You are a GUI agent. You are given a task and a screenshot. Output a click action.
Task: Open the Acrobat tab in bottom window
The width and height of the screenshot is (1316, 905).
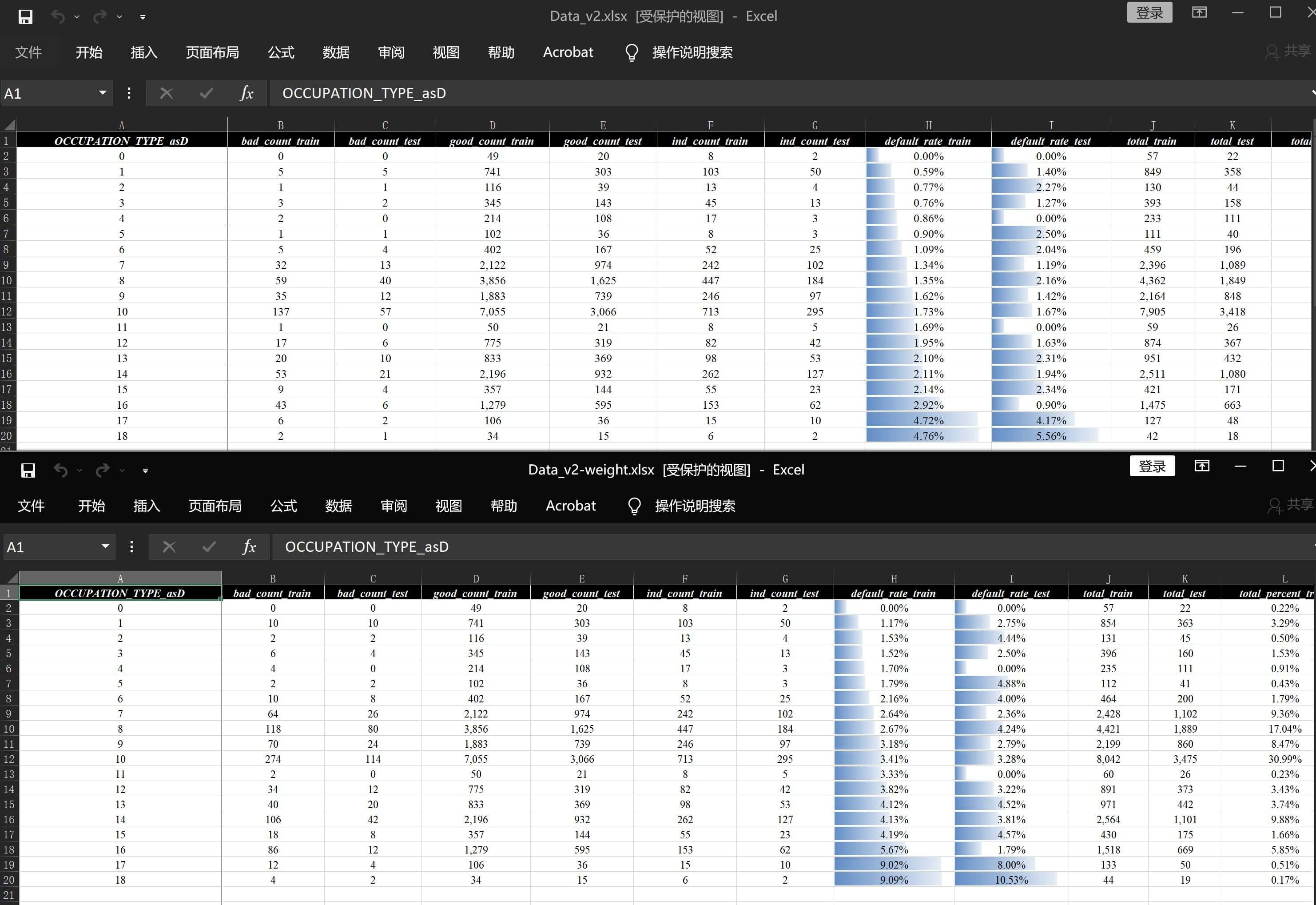click(x=570, y=506)
